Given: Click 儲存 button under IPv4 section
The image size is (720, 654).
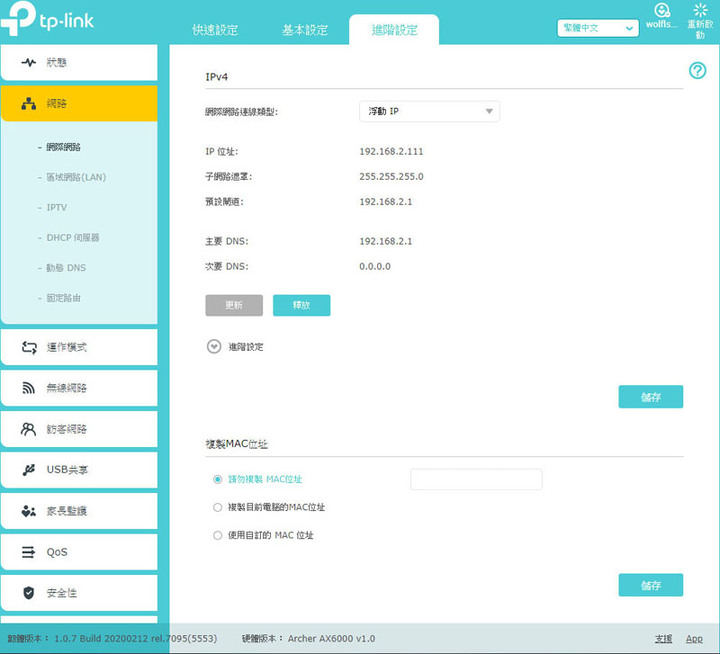Looking at the screenshot, I should (651, 397).
